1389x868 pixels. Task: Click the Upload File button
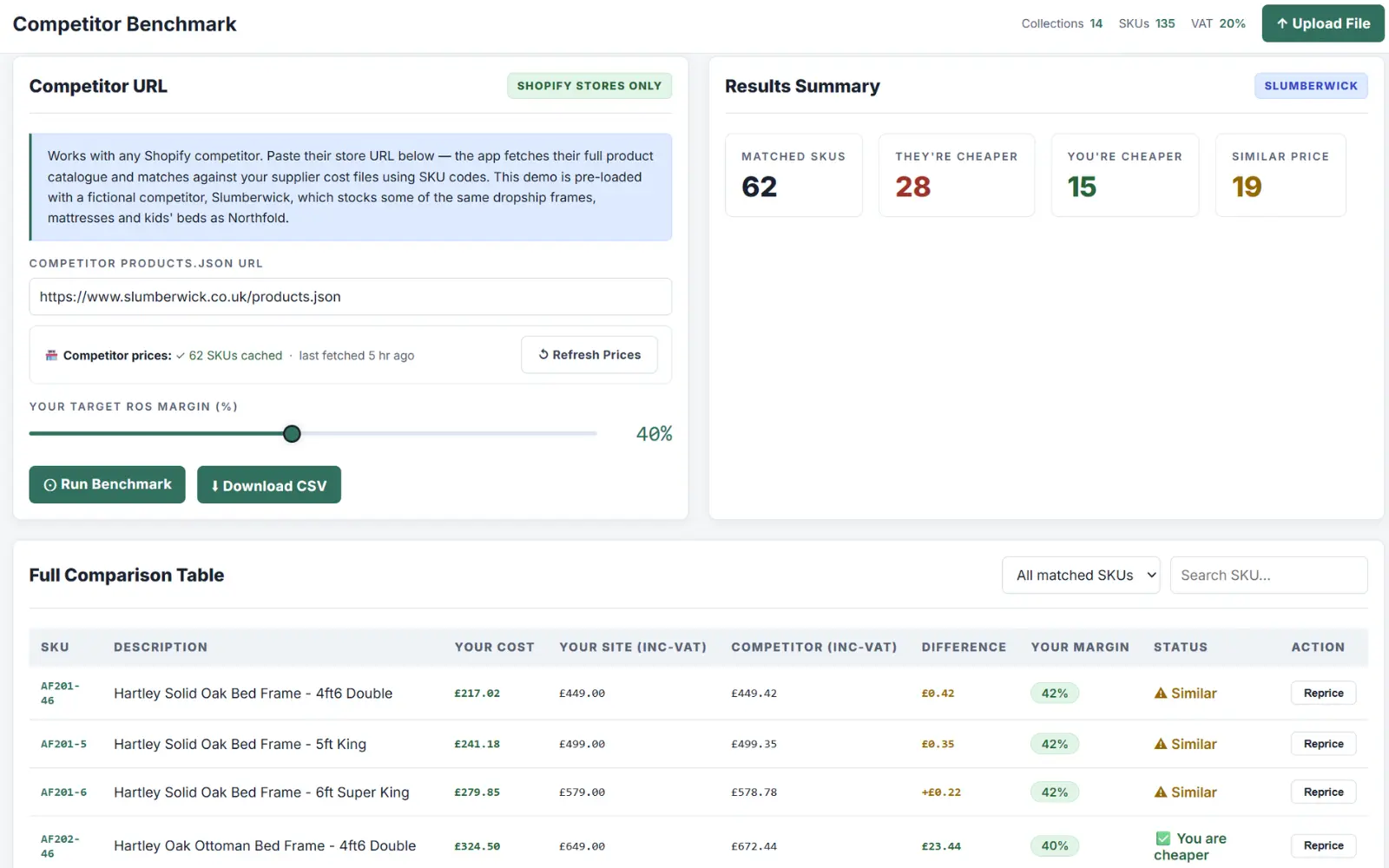1323,23
